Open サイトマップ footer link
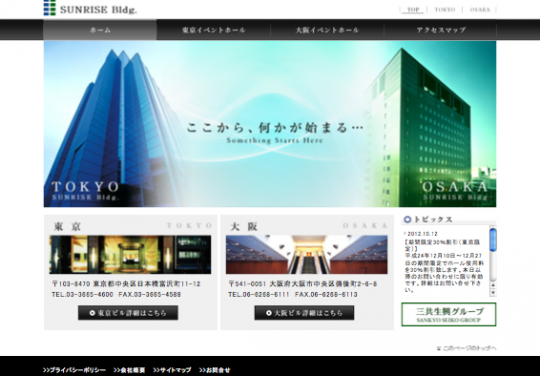The height and width of the screenshot is (376, 540). 172,370
